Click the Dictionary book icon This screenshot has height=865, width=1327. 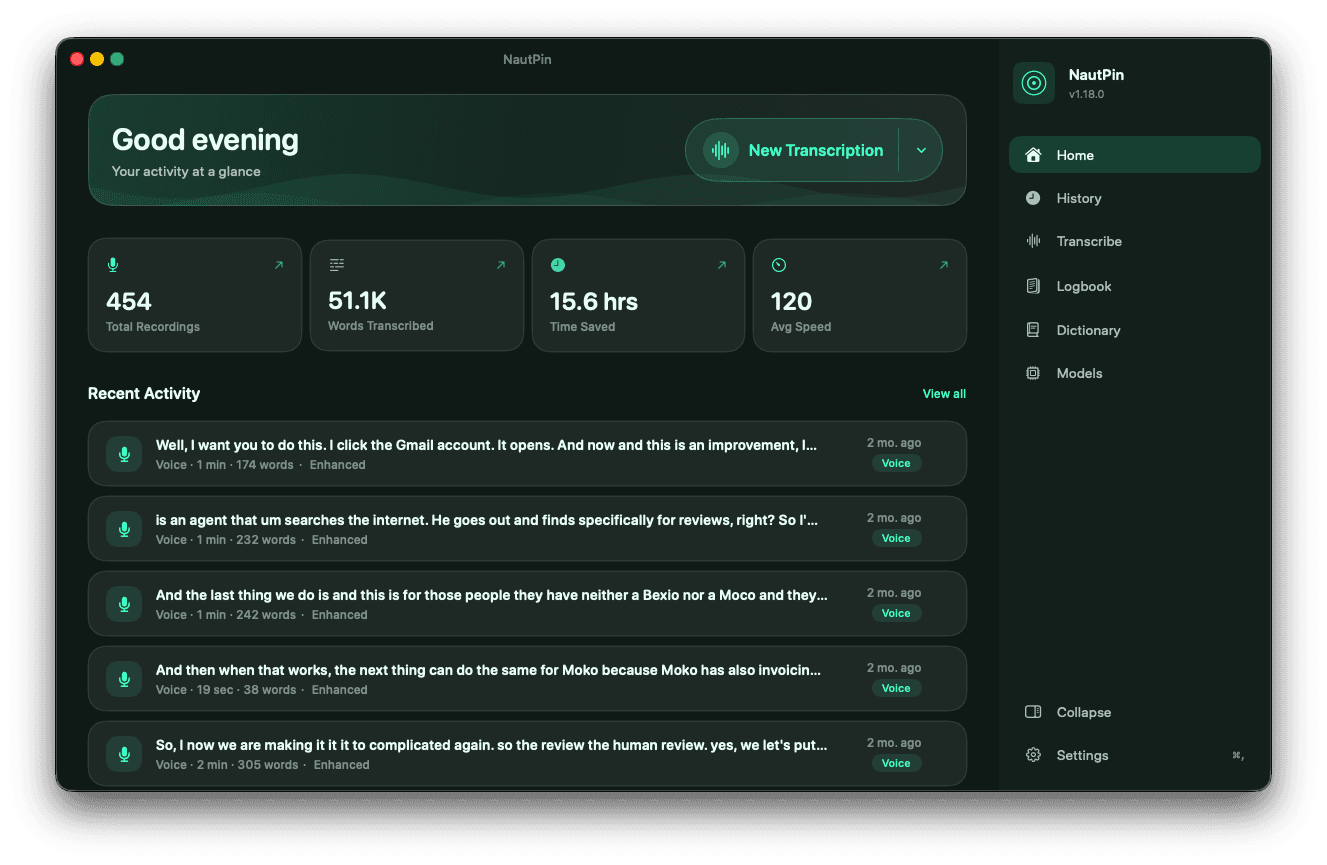pos(1033,330)
